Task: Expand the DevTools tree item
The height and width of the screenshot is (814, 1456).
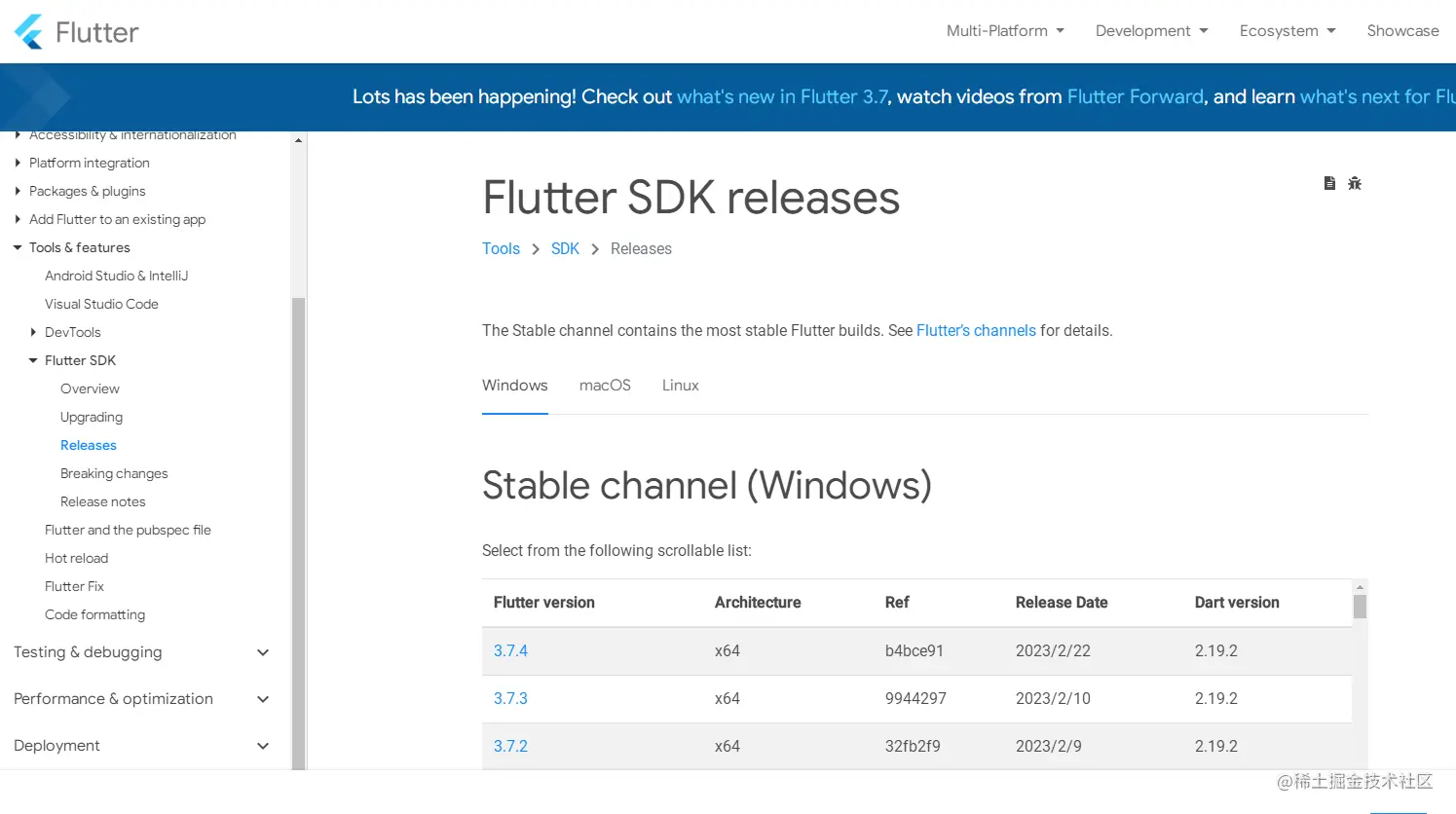Action: tap(33, 332)
